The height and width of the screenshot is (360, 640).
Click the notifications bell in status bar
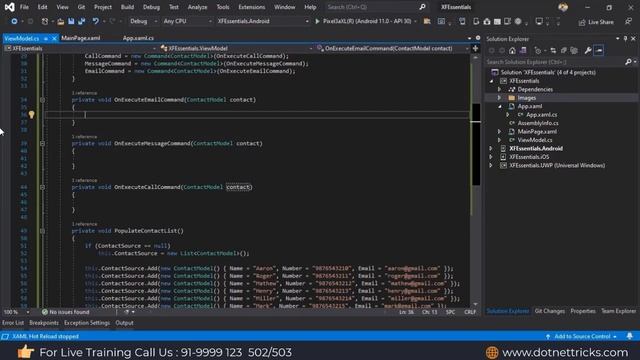(x=629, y=336)
